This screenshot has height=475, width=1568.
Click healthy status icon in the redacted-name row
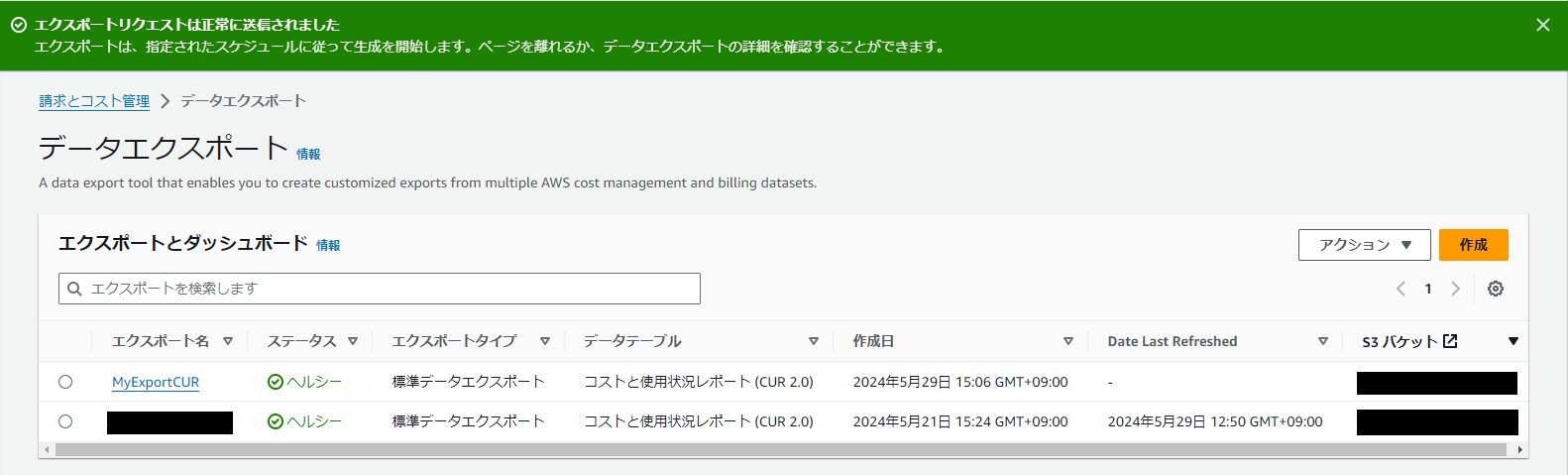click(276, 421)
